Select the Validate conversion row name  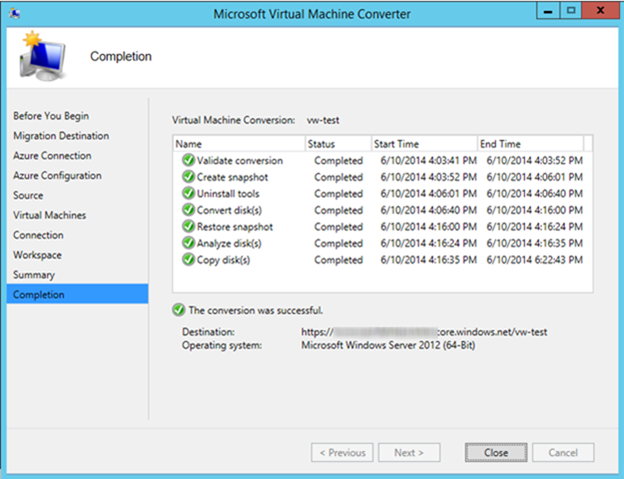pos(240,160)
